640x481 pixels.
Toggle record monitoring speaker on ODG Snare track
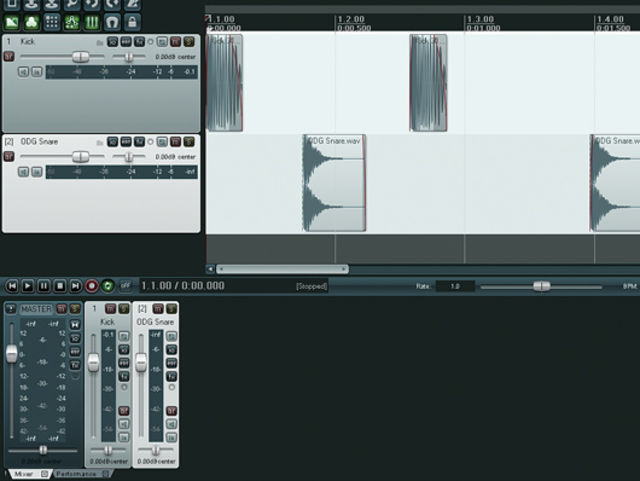23,172
